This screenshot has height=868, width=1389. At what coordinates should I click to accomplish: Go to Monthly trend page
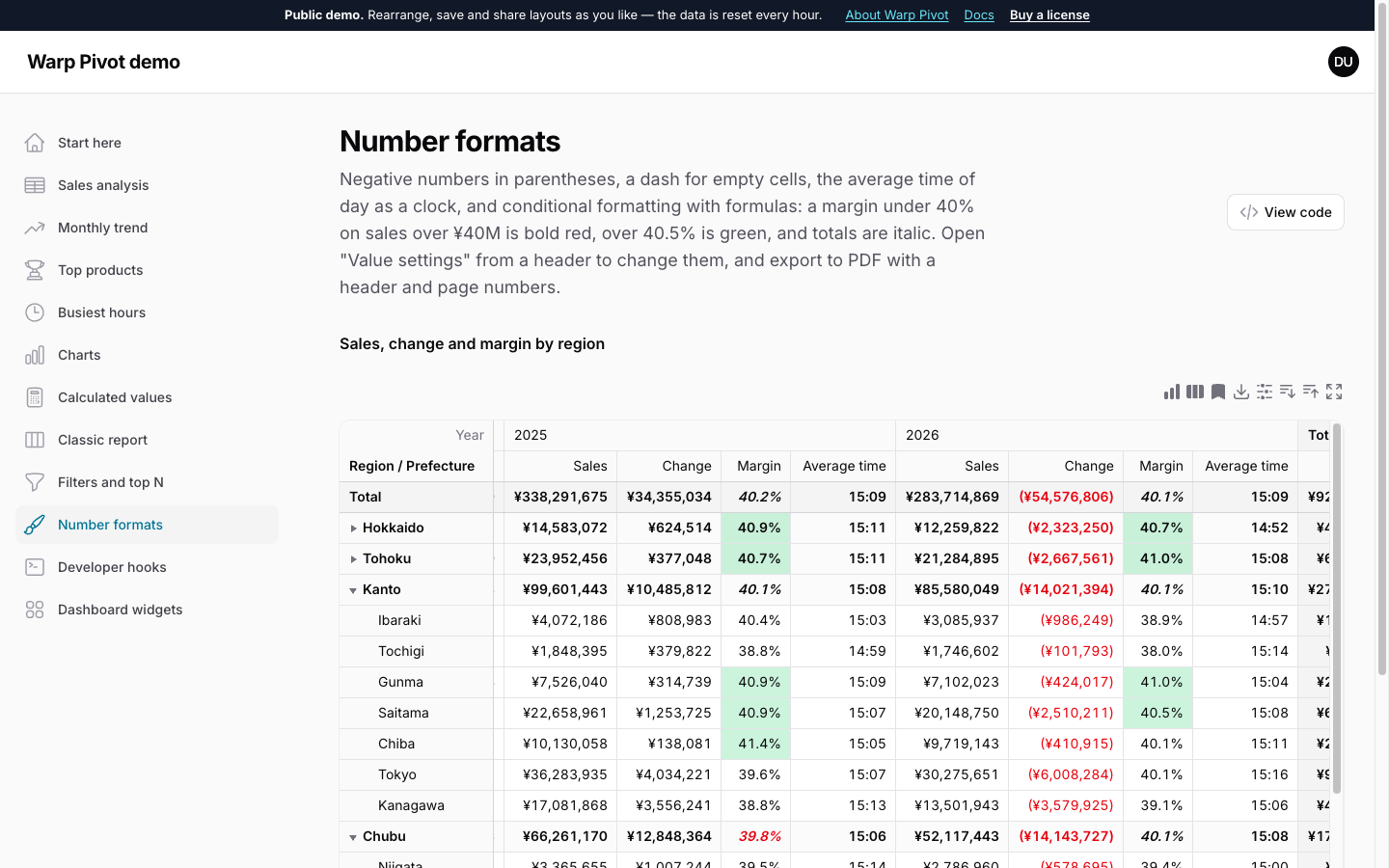tap(147, 228)
